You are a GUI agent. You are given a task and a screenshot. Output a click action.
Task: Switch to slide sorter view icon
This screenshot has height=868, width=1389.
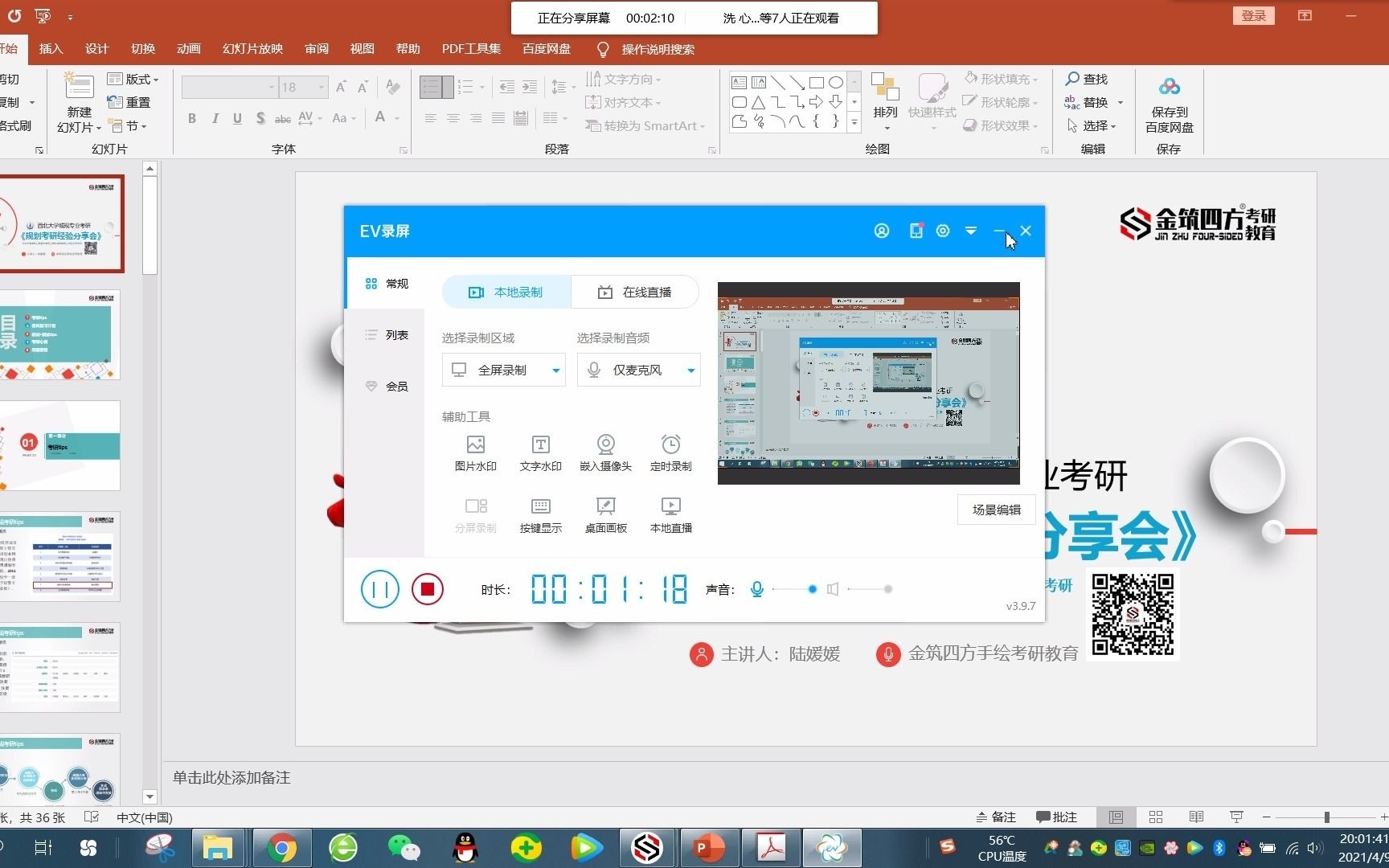click(1156, 817)
